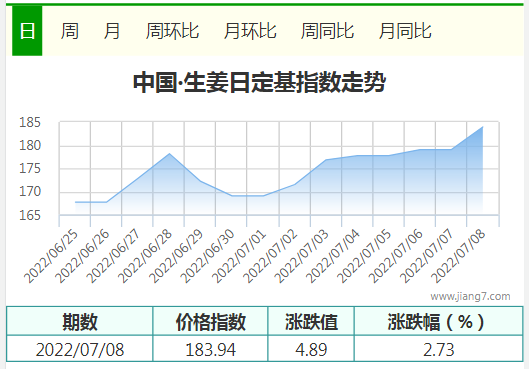Click the 2022/07/06 data point on line
The image size is (529, 369).
(x=420, y=150)
